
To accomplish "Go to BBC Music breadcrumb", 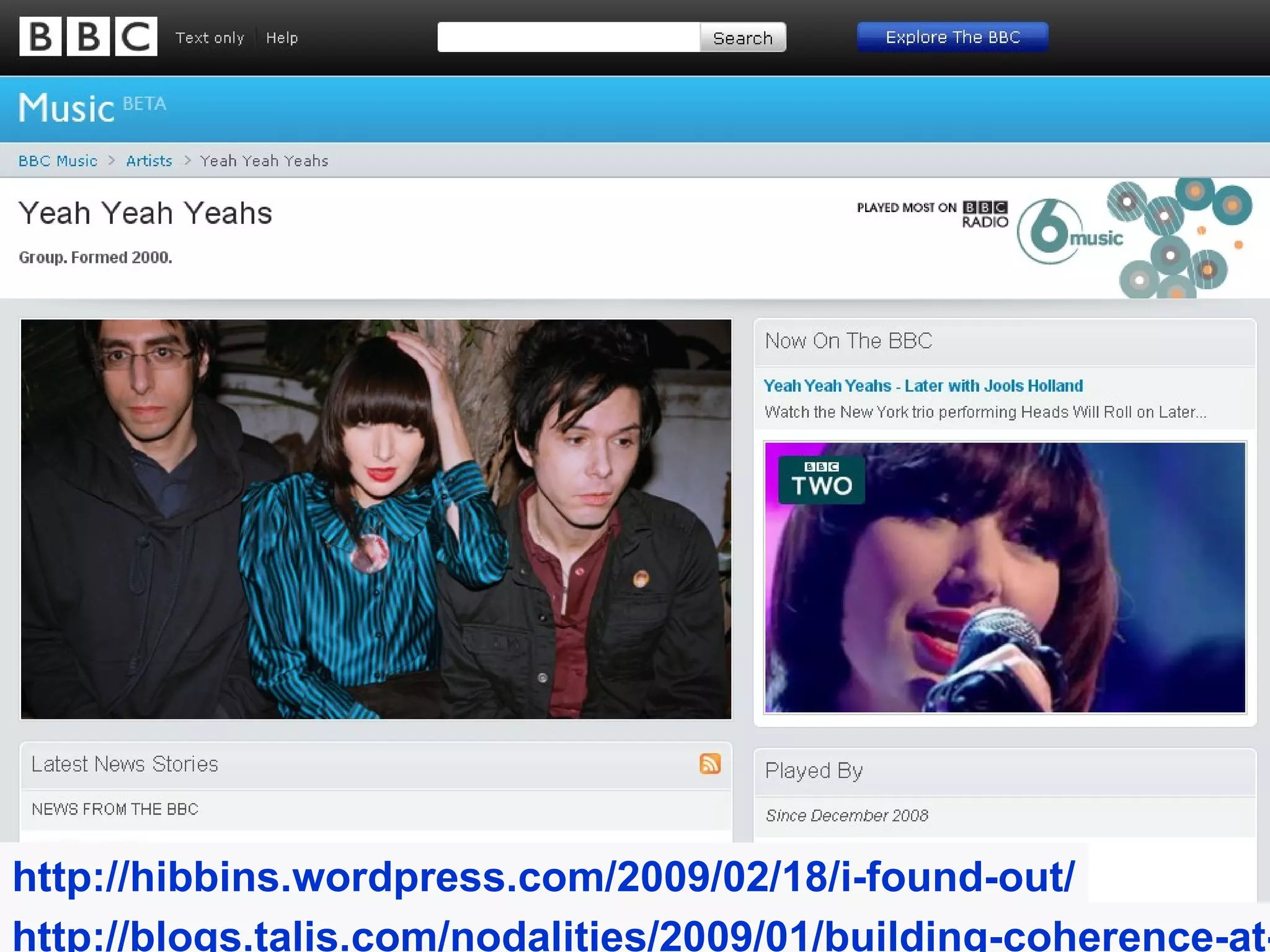I will [x=58, y=161].
